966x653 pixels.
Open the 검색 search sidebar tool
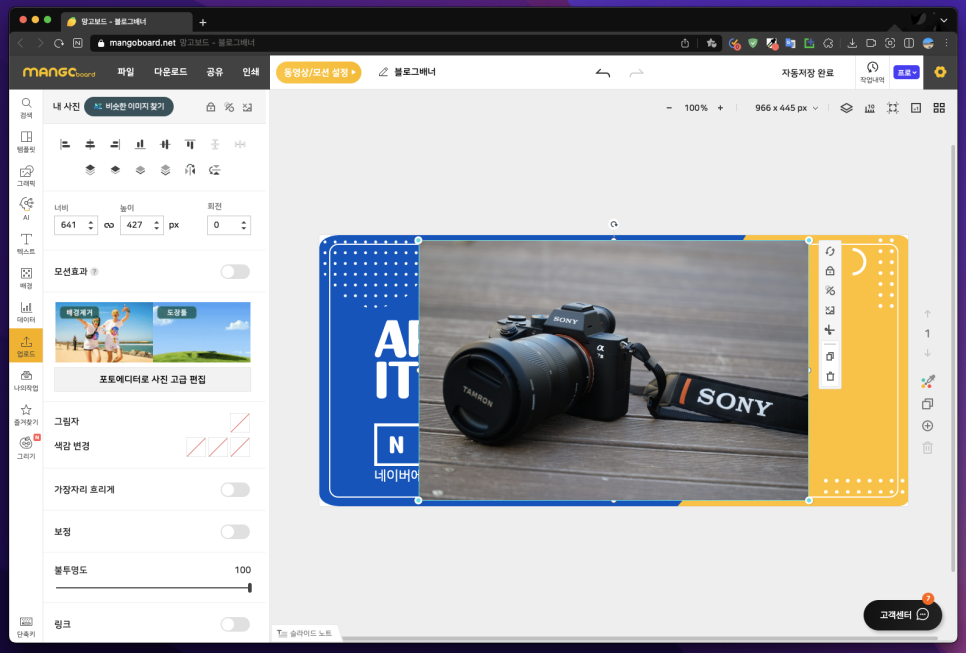point(26,107)
